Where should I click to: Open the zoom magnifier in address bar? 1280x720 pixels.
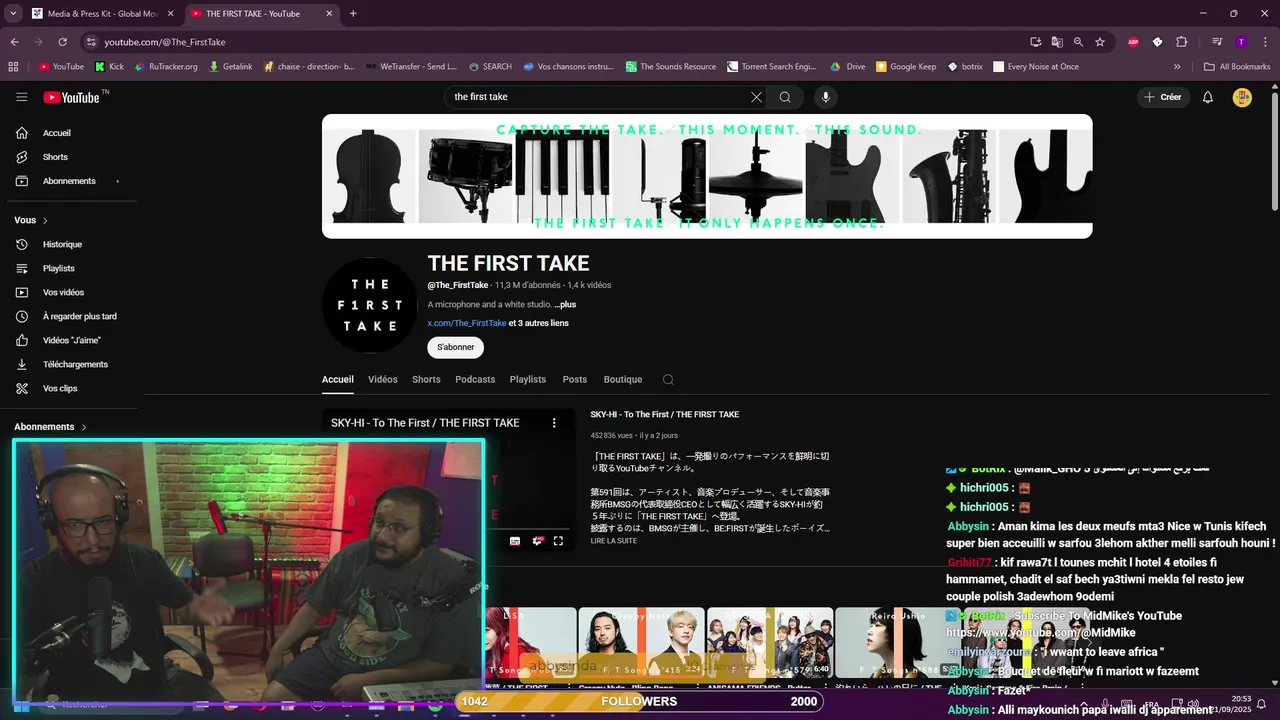point(1078,42)
